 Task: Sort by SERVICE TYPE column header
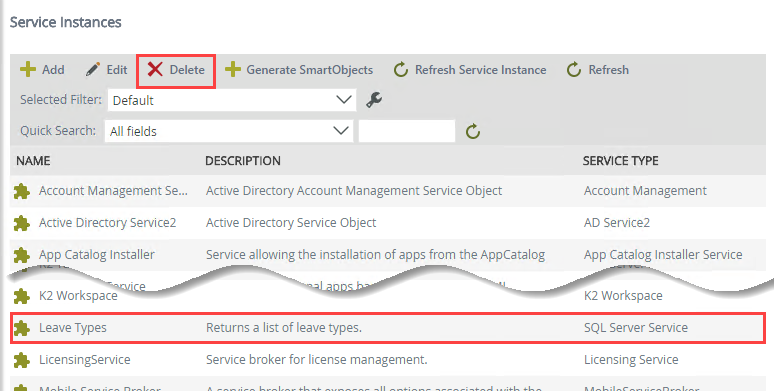(620, 161)
